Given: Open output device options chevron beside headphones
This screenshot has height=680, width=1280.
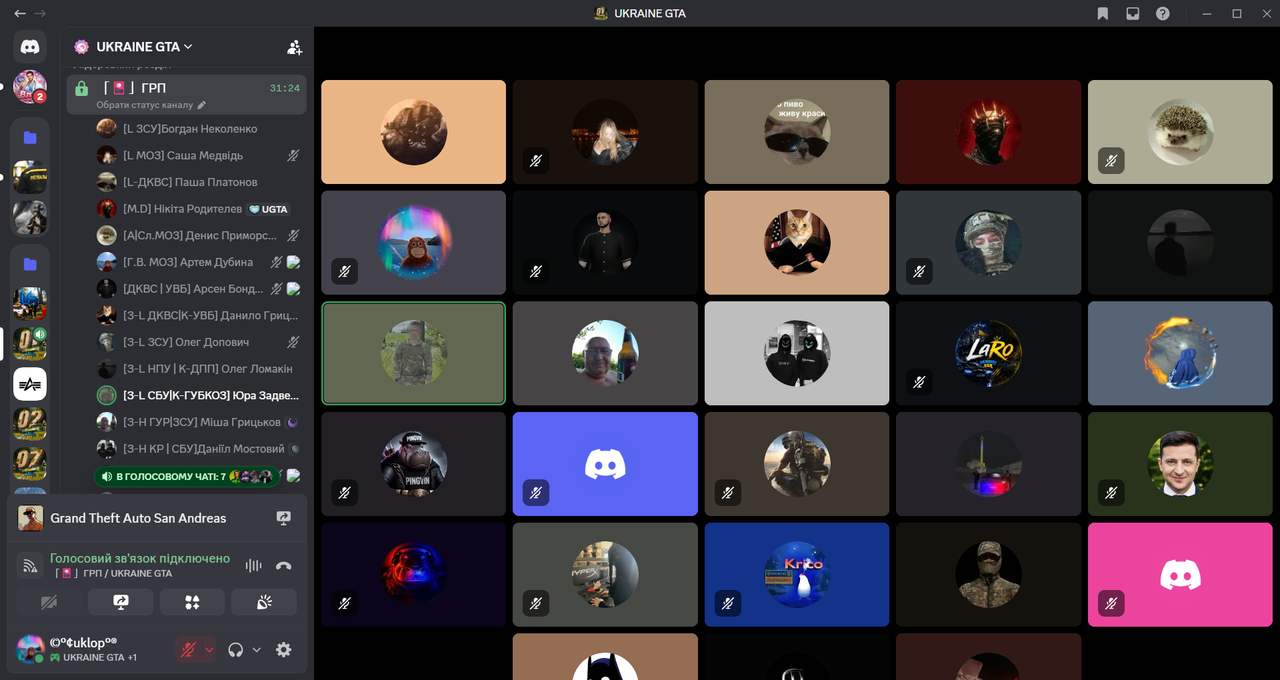Looking at the screenshot, I should (x=256, y=649).
